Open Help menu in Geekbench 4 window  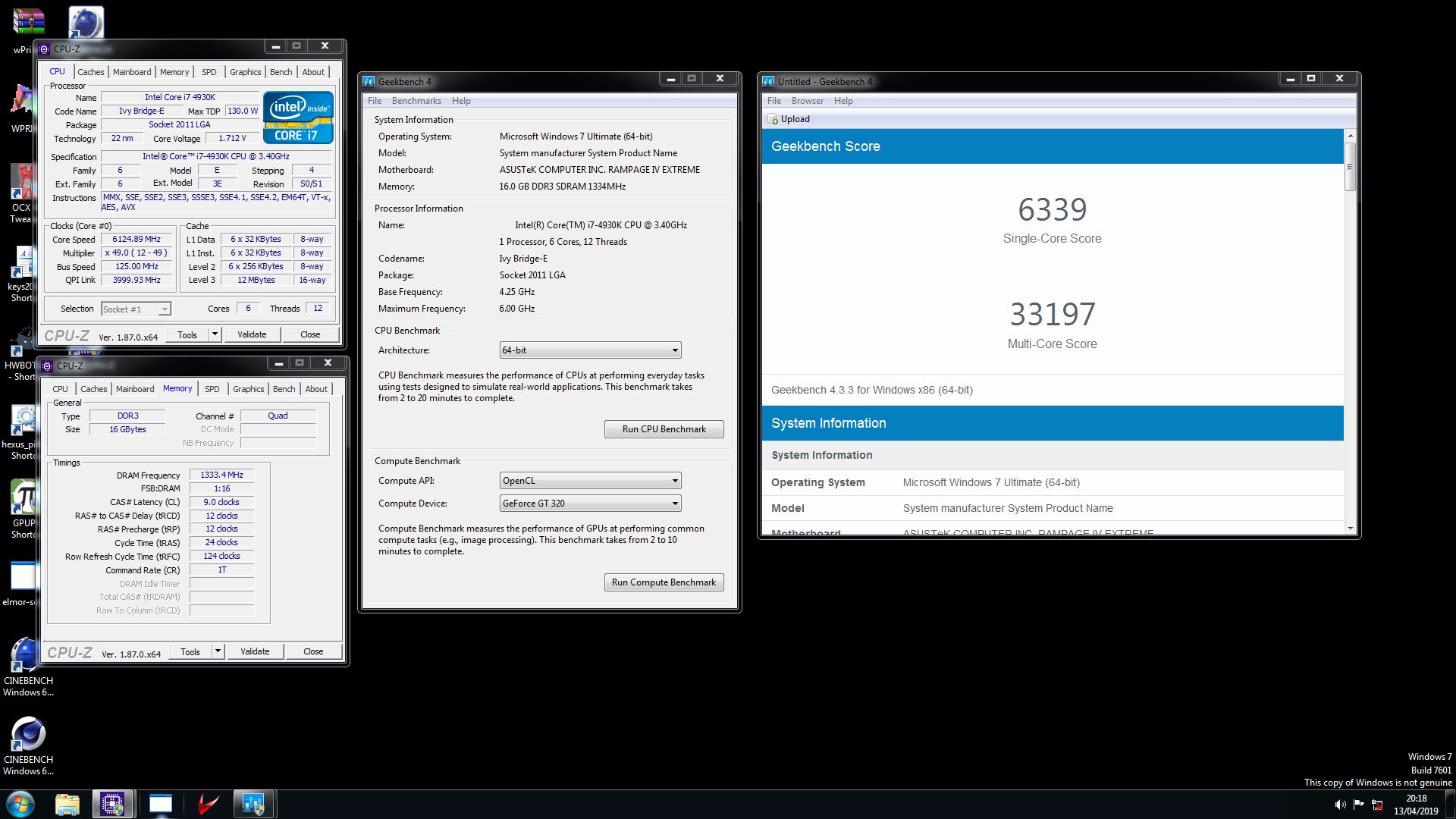(461, 101)
